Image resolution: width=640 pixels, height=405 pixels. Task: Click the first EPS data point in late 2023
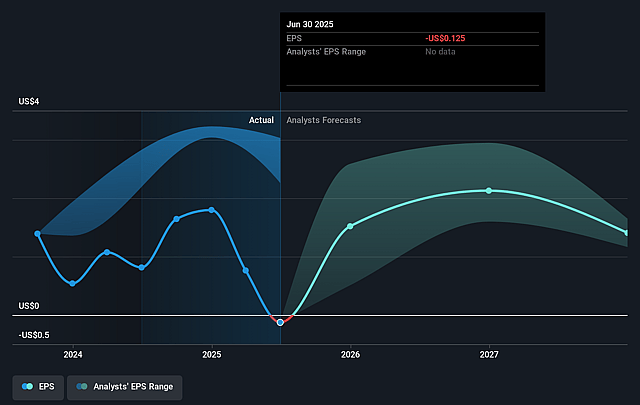[38, 234]
